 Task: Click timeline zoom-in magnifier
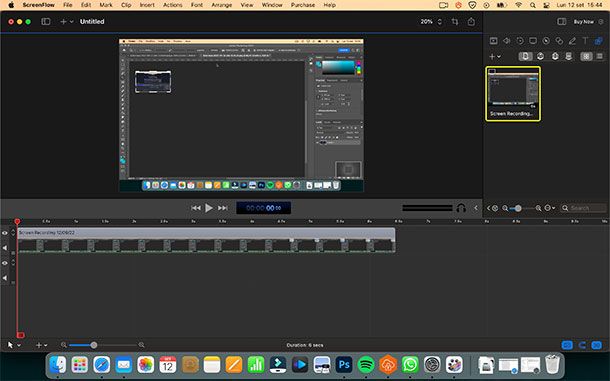click(141, 345)
